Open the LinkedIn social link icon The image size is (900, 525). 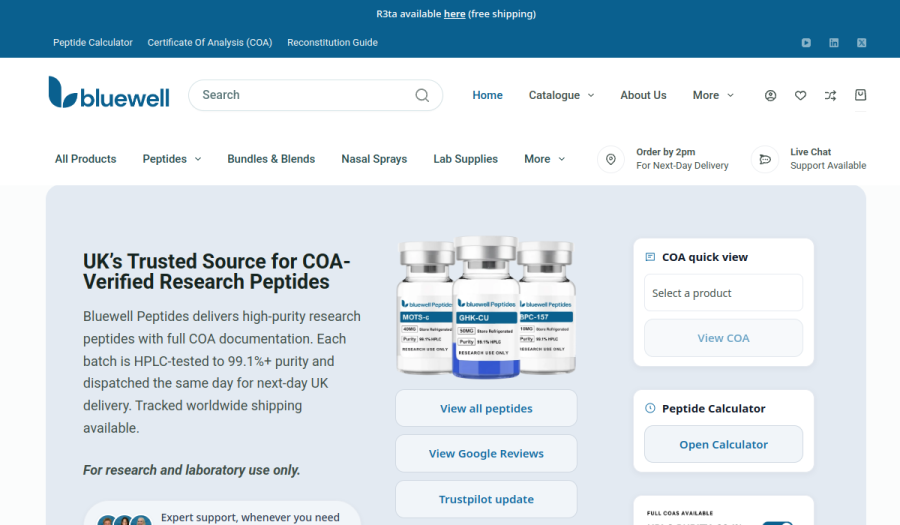click(833, 42)
